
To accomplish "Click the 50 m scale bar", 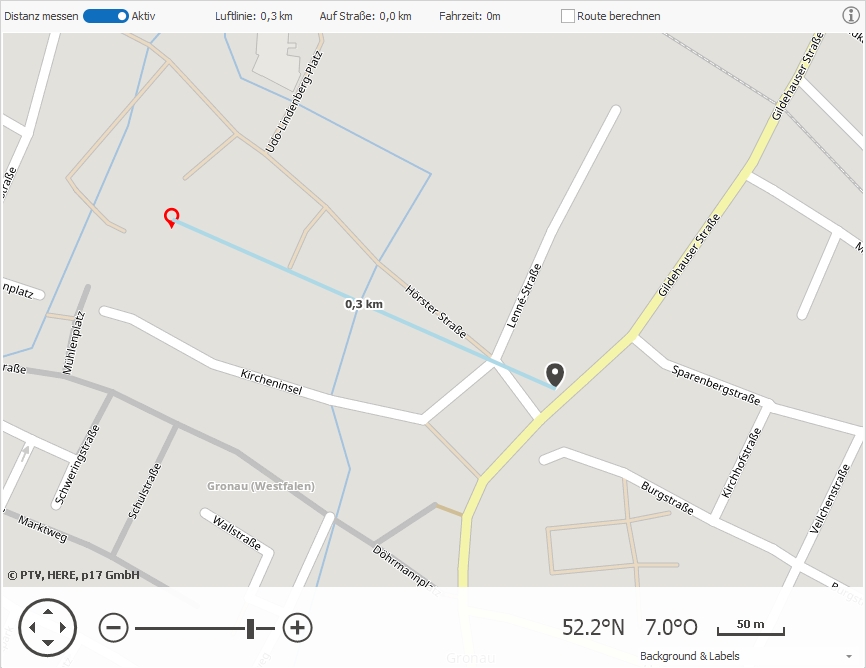I will click(751, 628).
